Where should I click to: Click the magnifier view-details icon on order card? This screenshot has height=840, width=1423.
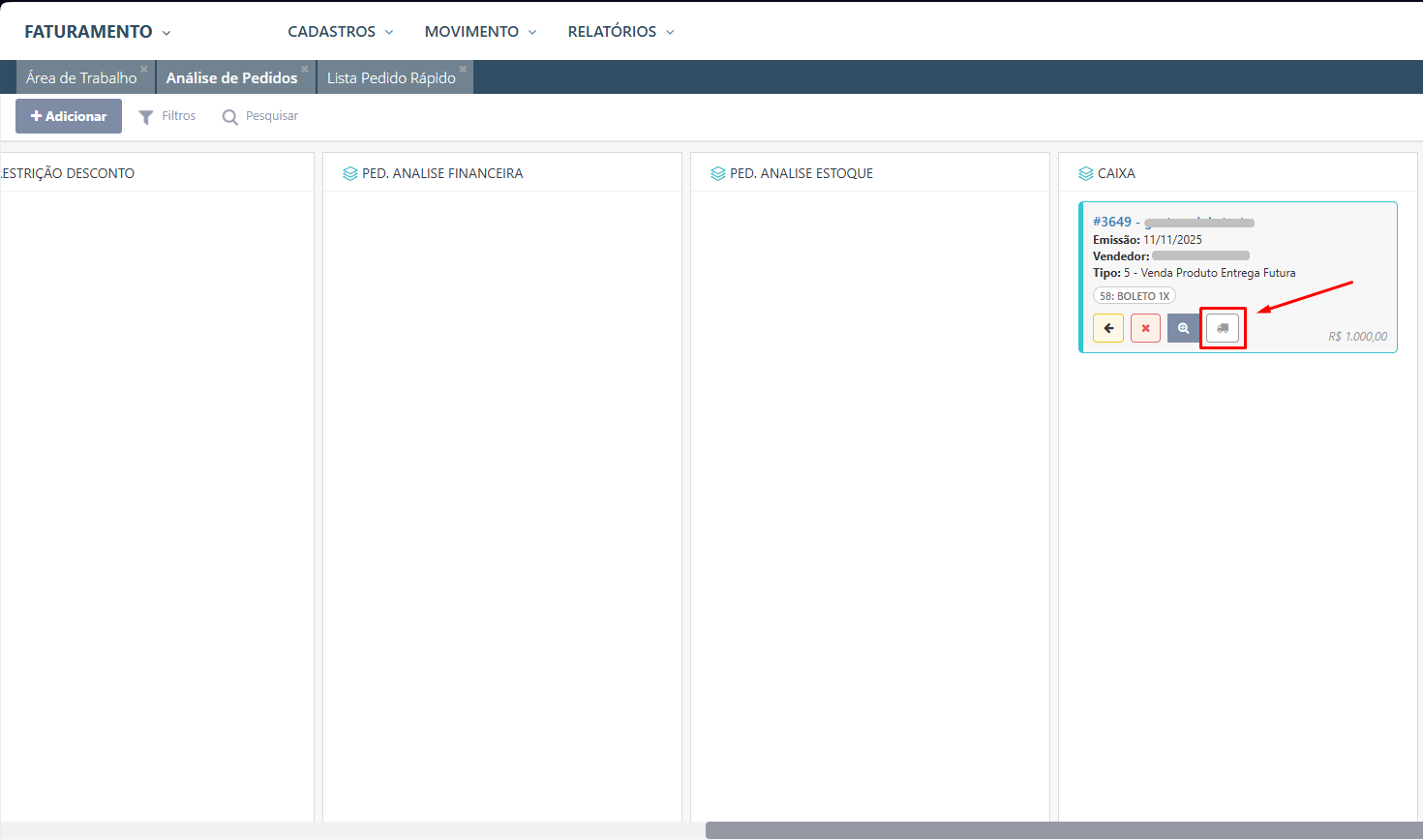(1183, 328)
